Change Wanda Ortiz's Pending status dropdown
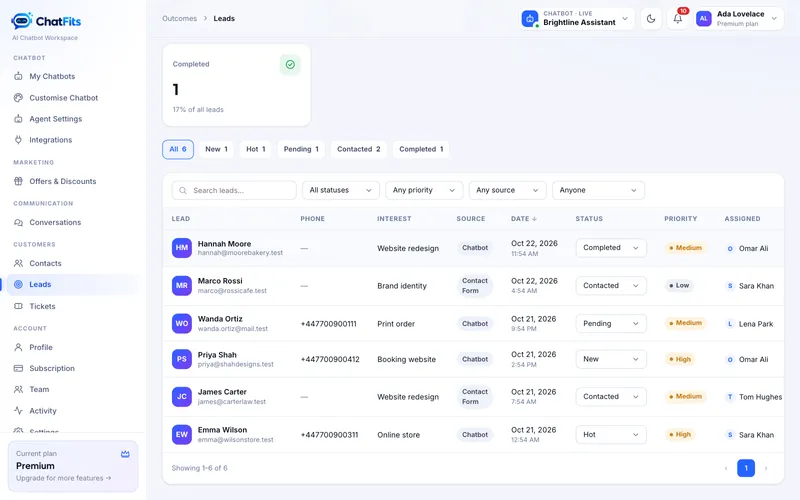Screen dimensions: 800x500 pos(611,323)
